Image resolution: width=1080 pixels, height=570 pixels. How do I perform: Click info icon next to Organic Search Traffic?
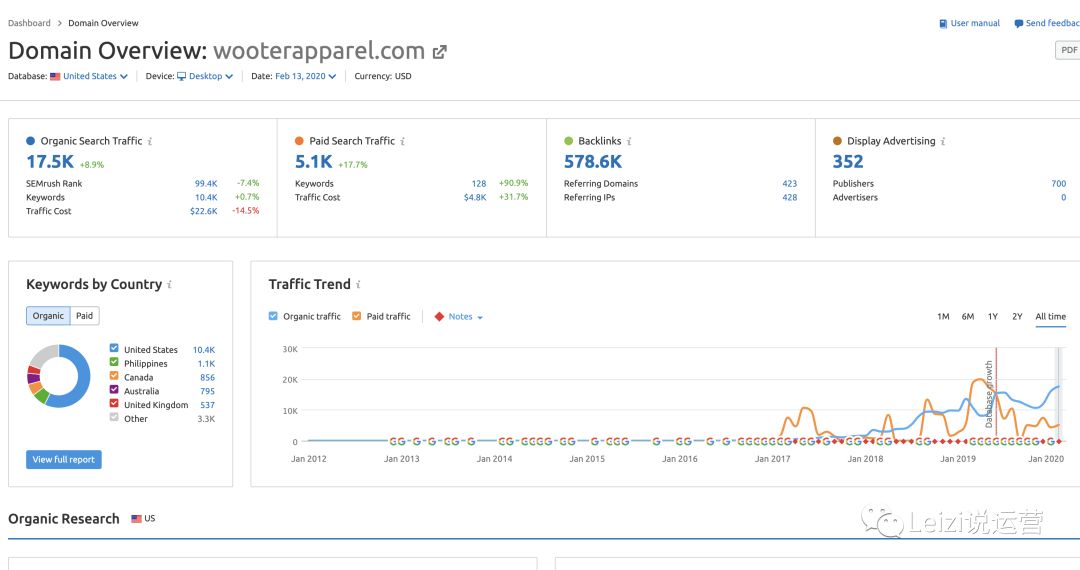click(149, 141)
